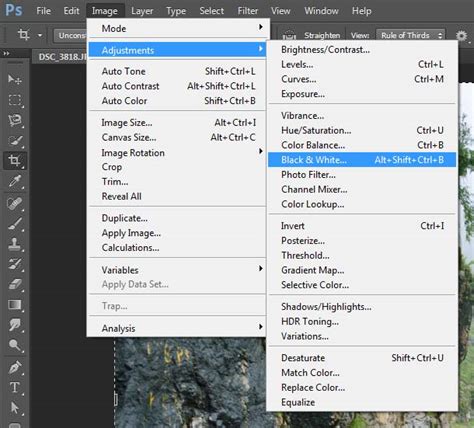Choose Hue/Saturation adjustment
The width and height of the screenshot is (474, 428).
[362, 130]
